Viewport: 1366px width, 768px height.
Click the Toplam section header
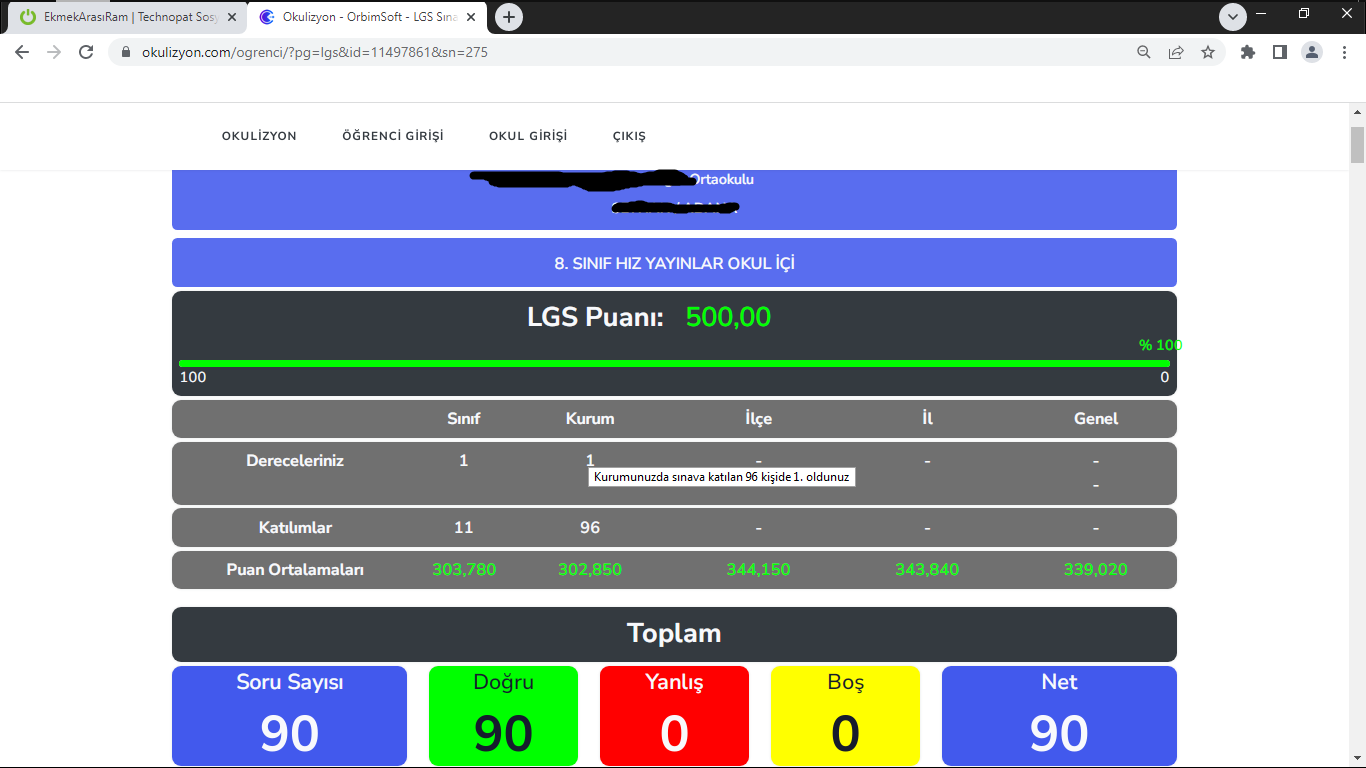pos(674,634)
